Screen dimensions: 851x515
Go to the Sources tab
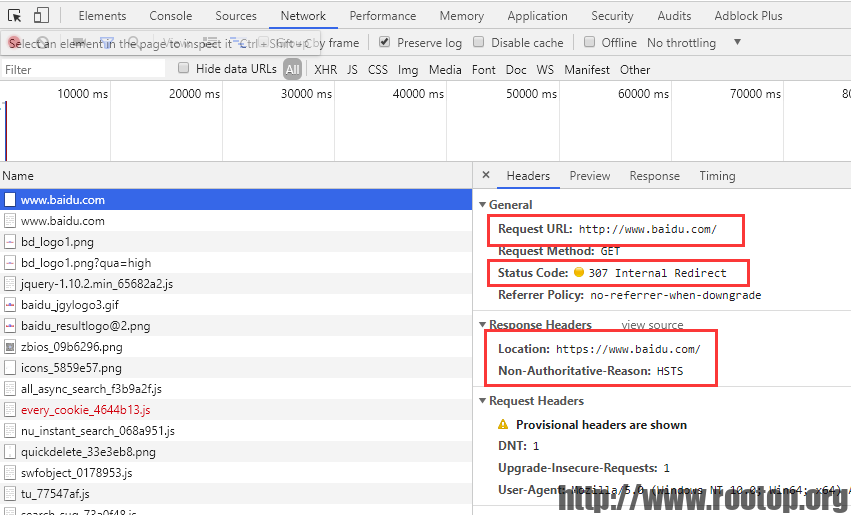pos(236,16)
